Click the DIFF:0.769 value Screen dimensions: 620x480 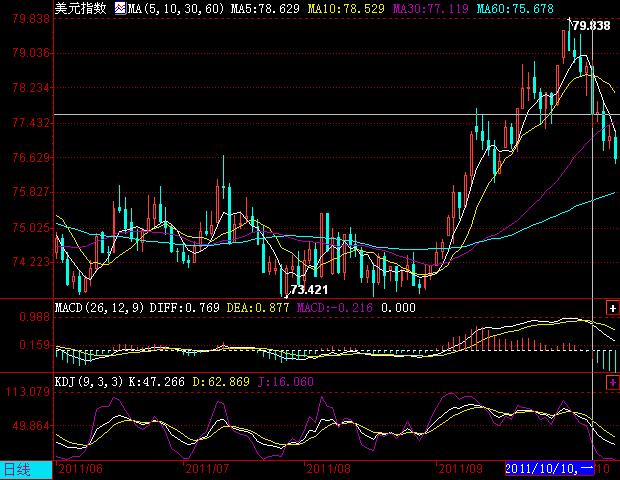tap(184, 308)
